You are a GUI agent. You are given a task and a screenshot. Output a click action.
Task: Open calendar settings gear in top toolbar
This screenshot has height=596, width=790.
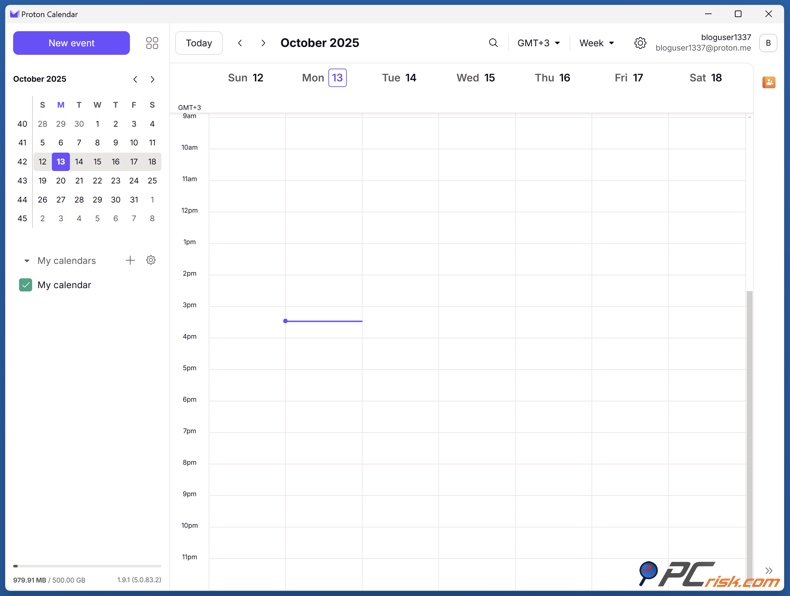pyautogui.click(x=640, y=43)
